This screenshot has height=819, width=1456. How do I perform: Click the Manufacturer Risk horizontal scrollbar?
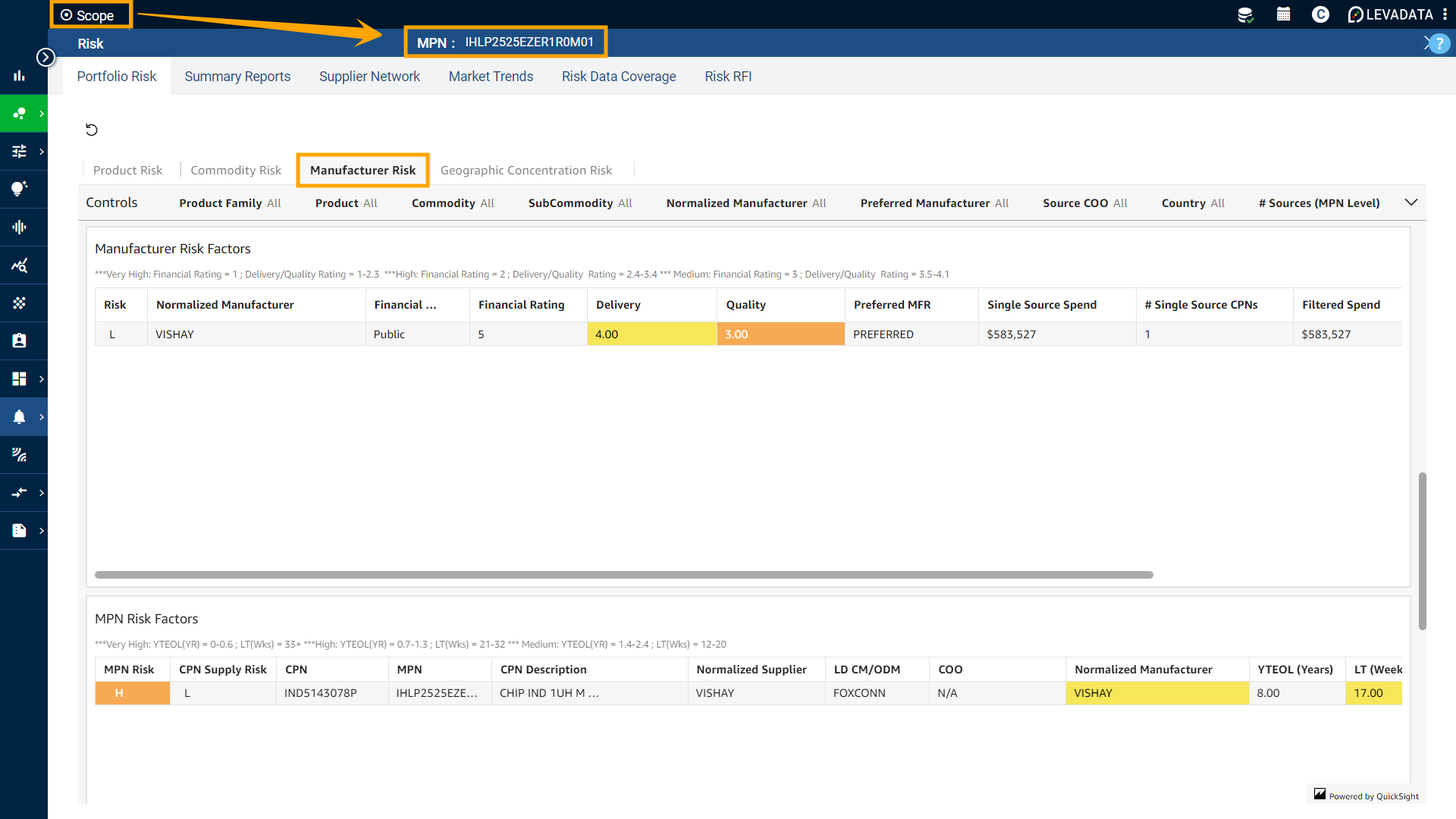[623, 575]
